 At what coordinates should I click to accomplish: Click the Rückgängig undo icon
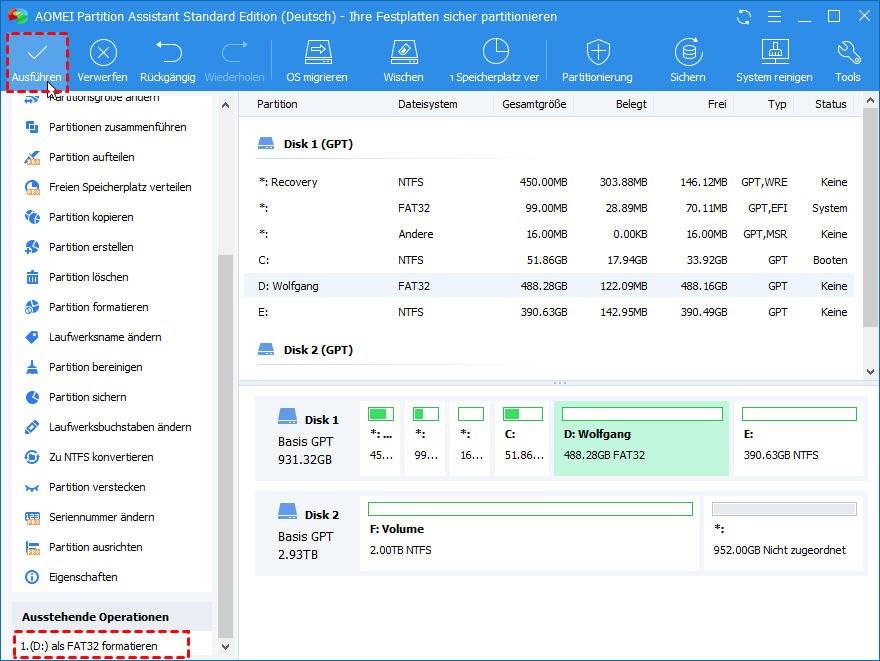pos(168,52)
